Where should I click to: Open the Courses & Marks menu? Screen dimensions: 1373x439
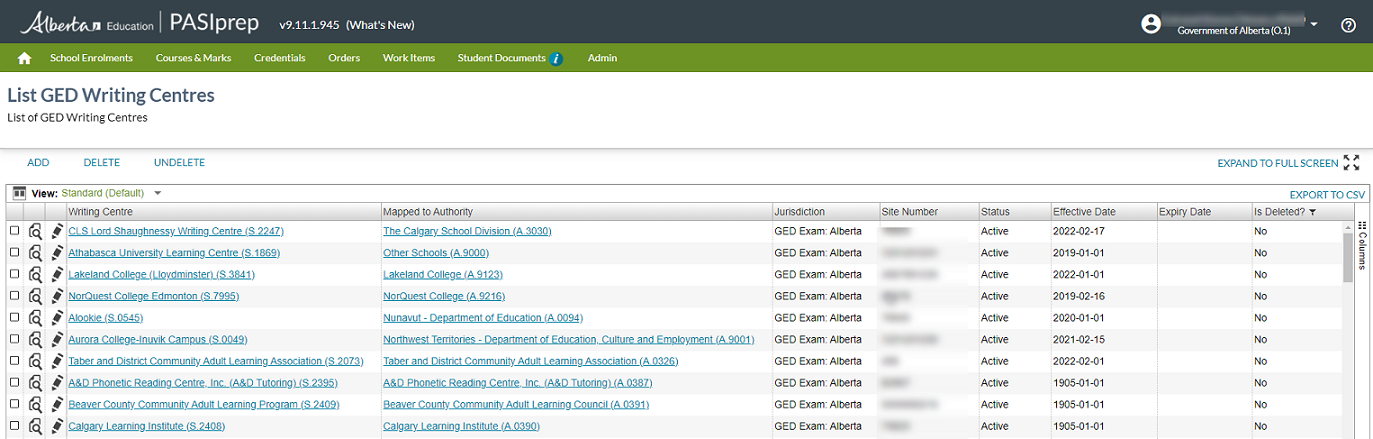[x=193, y=58]
